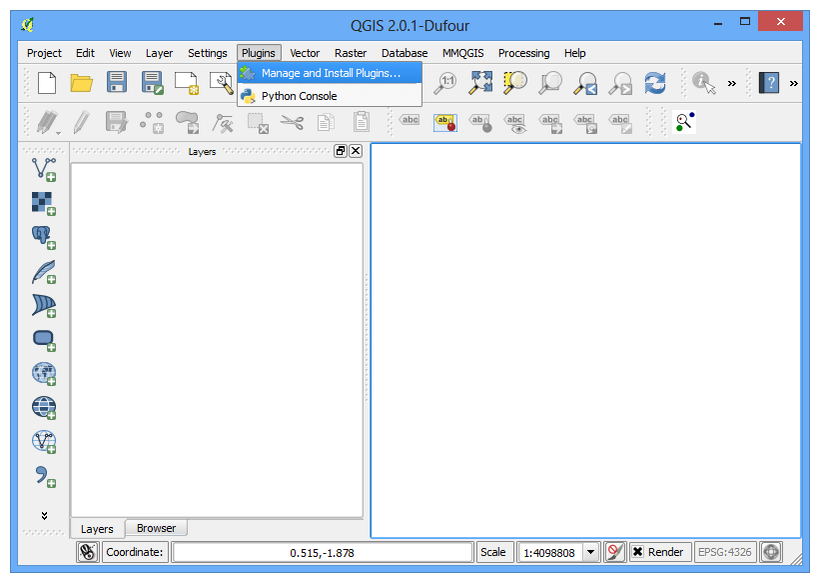The width and height of the screenshot is (820, 583).
Task: Open the Processing menu
Action: [523, 53]
